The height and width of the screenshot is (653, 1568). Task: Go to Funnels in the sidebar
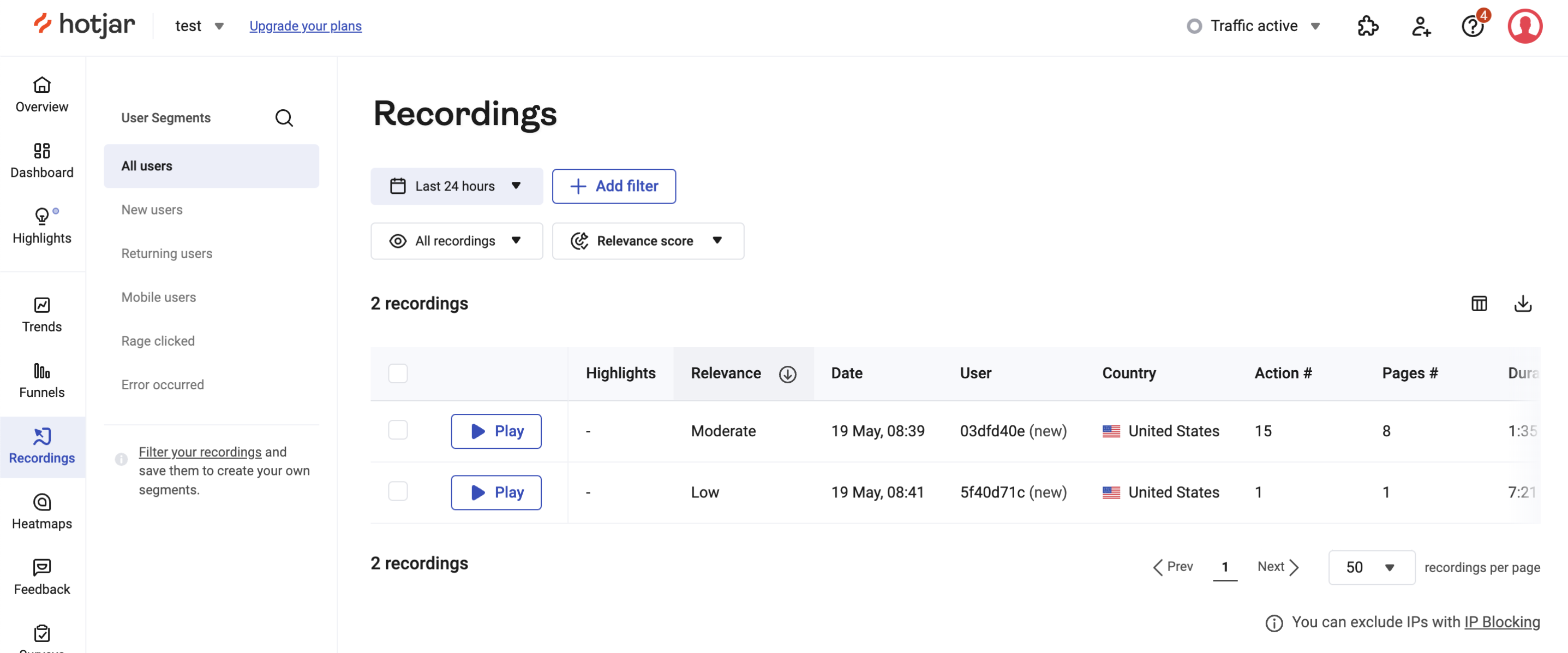(41, 379)
